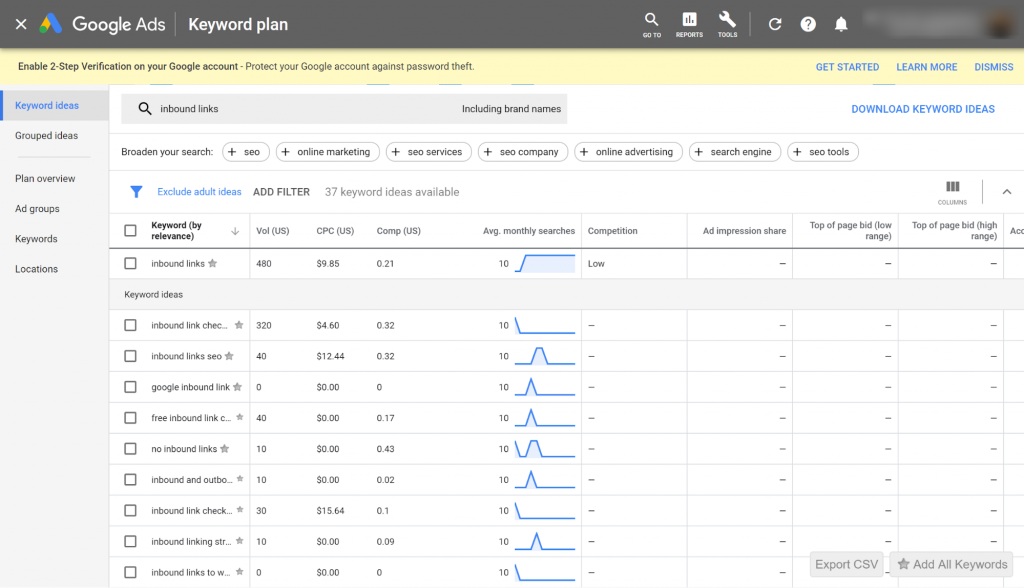Open Plan overview in sidebar
The width and height of the screenshot is (1024, 588).
coord(45,179)
